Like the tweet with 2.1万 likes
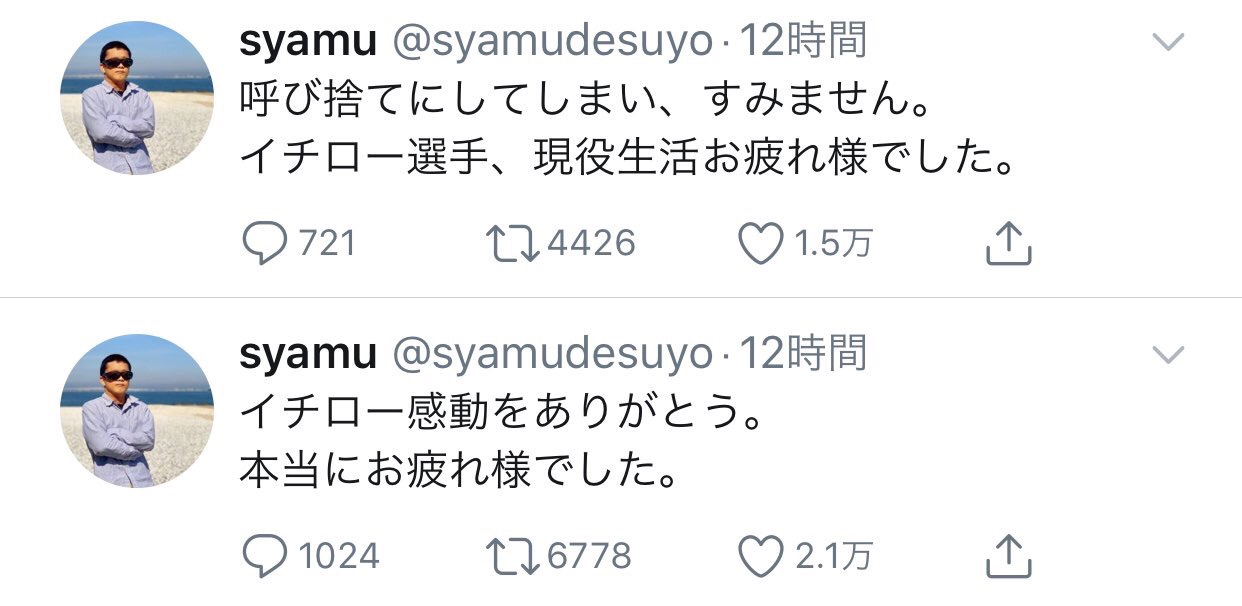This screenshot has height=606, width=1242. (x=759, y=556)
